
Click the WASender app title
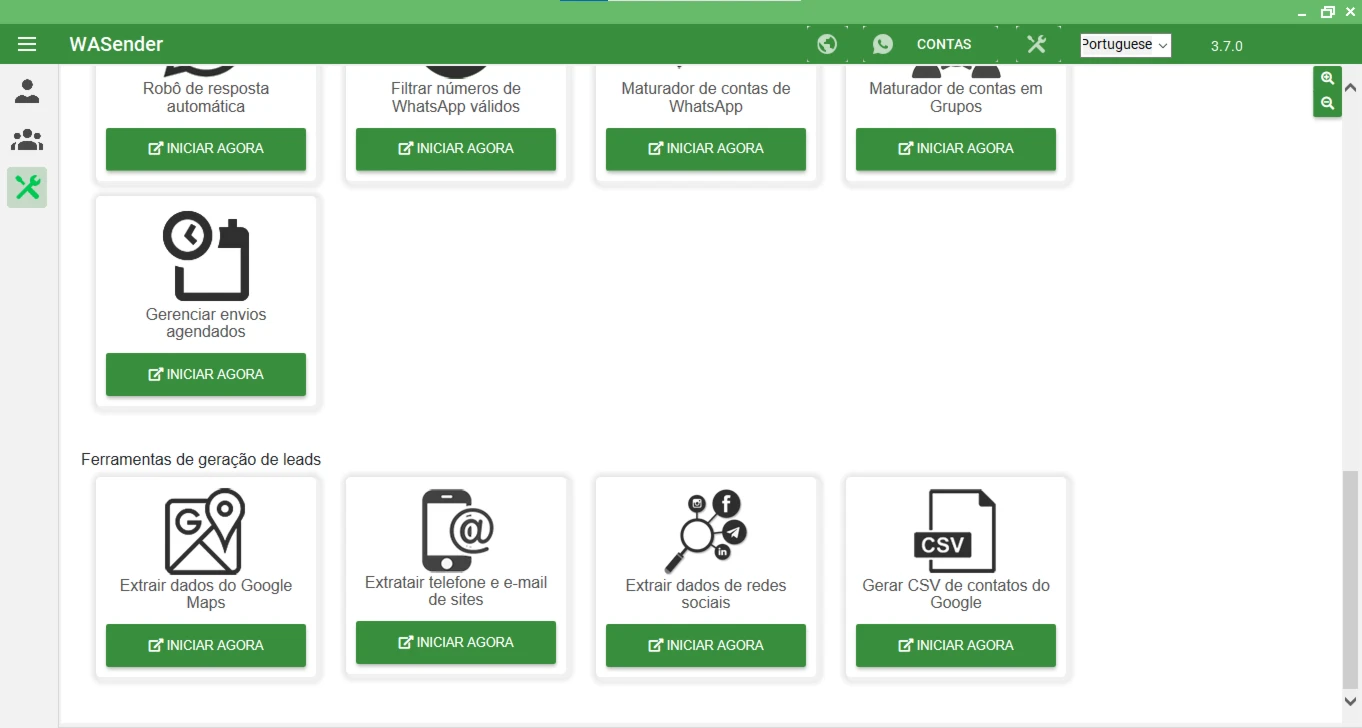[x=116, y=44]
